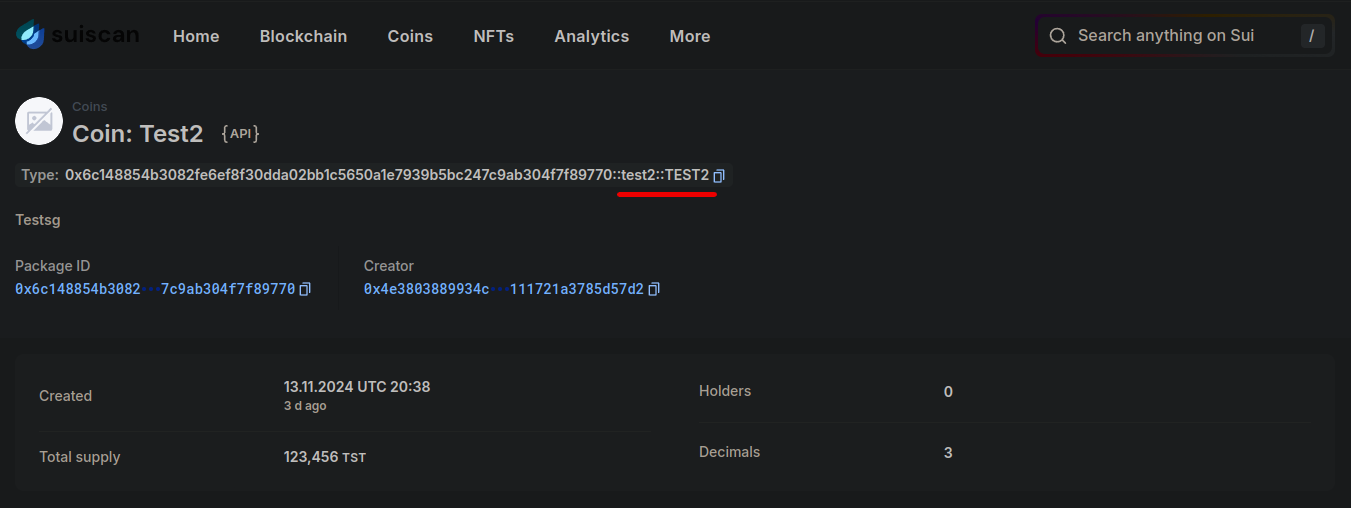Expand the Analytics menu
Screen dimensions: 1351x508
591,36
